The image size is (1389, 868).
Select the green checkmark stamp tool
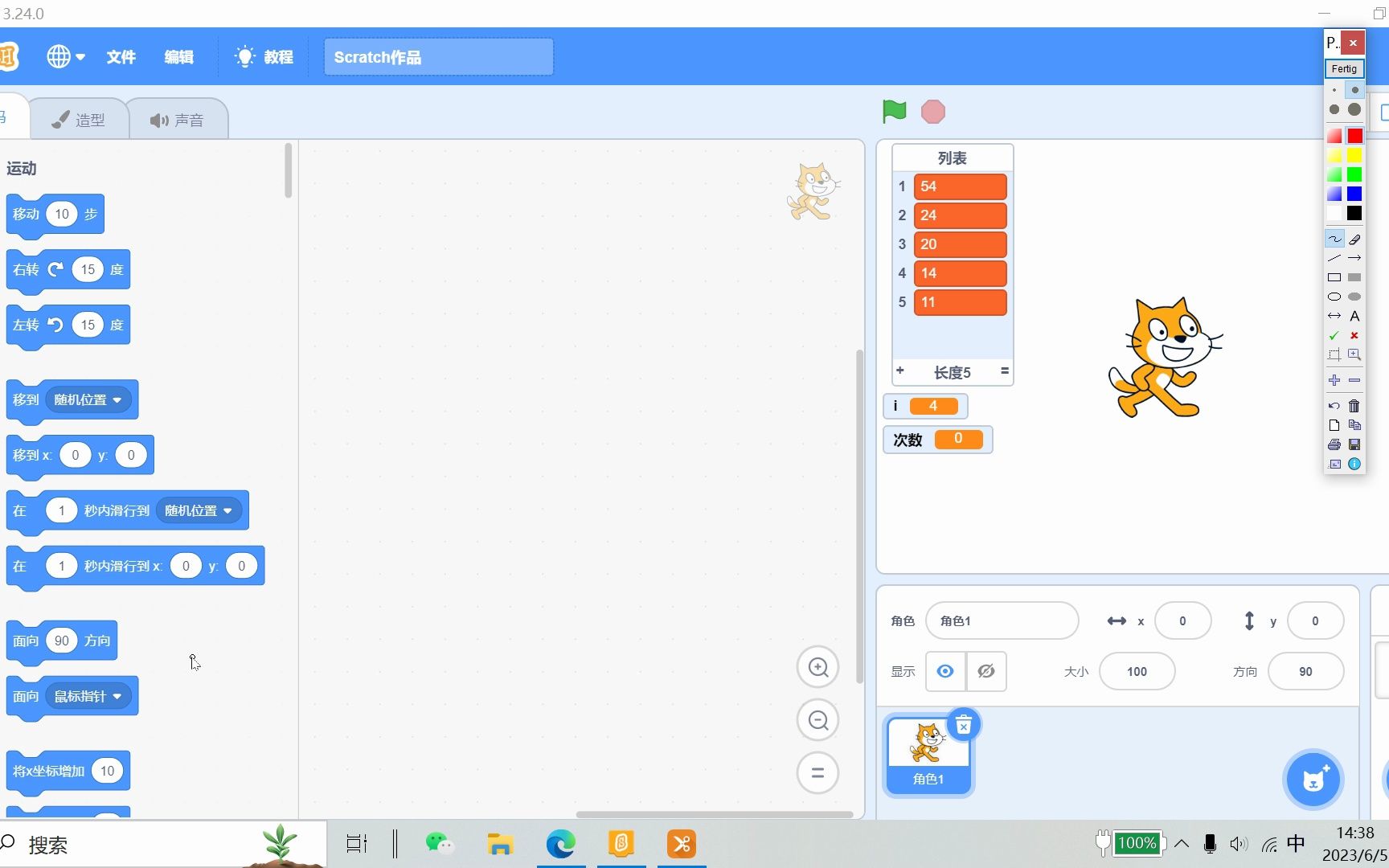point(1334,335)
